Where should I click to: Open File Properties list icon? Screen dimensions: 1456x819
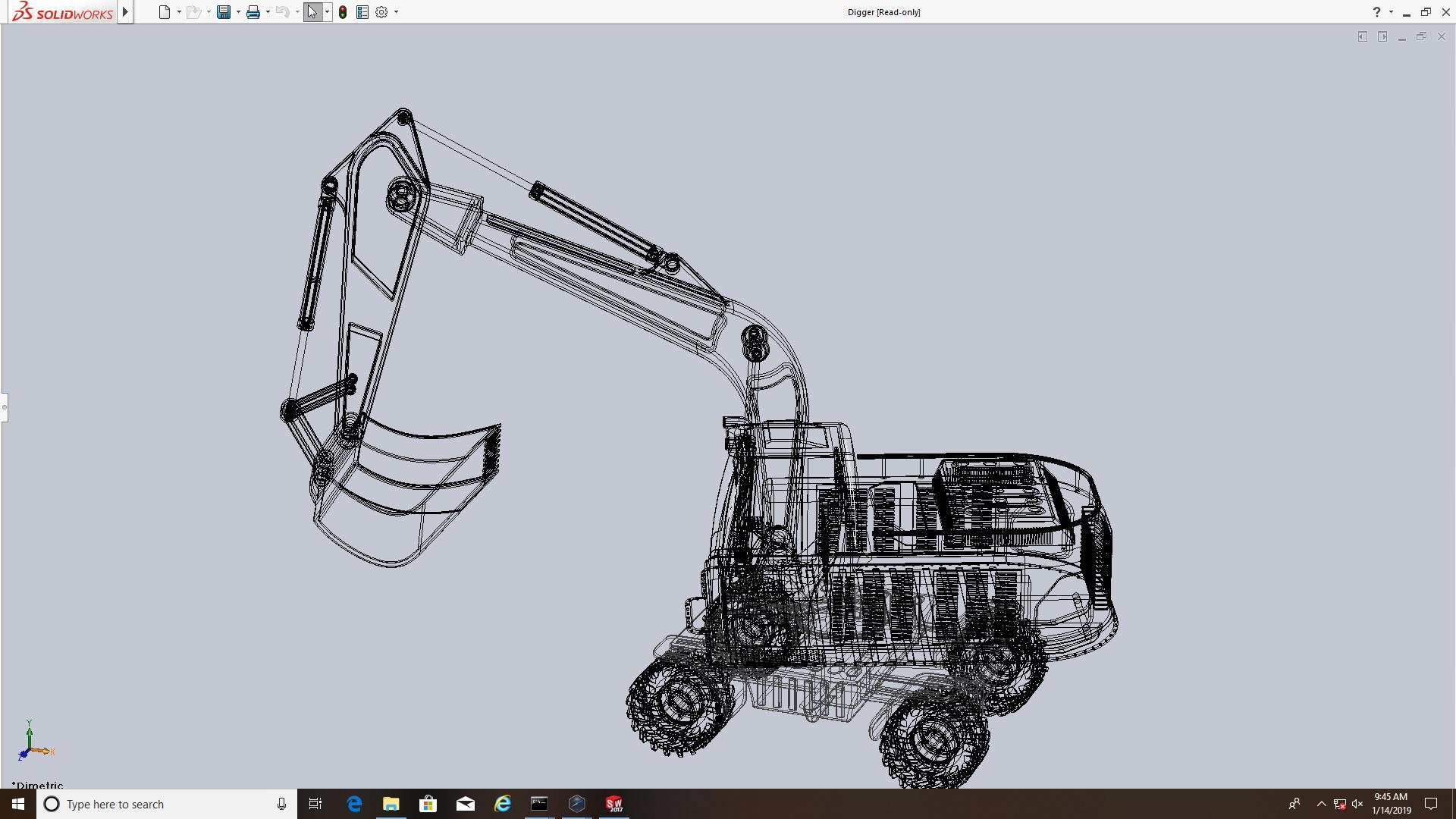[x=362, y=12]
